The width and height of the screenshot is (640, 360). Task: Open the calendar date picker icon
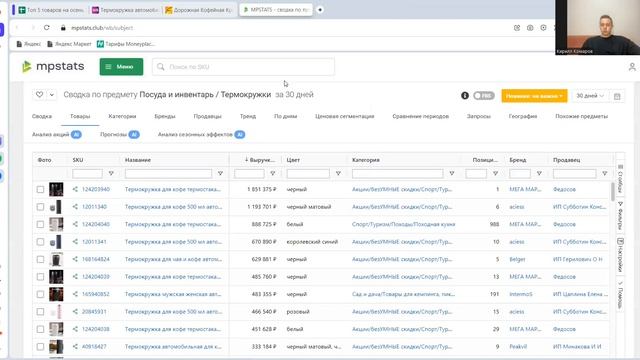[x=617, y=96]
